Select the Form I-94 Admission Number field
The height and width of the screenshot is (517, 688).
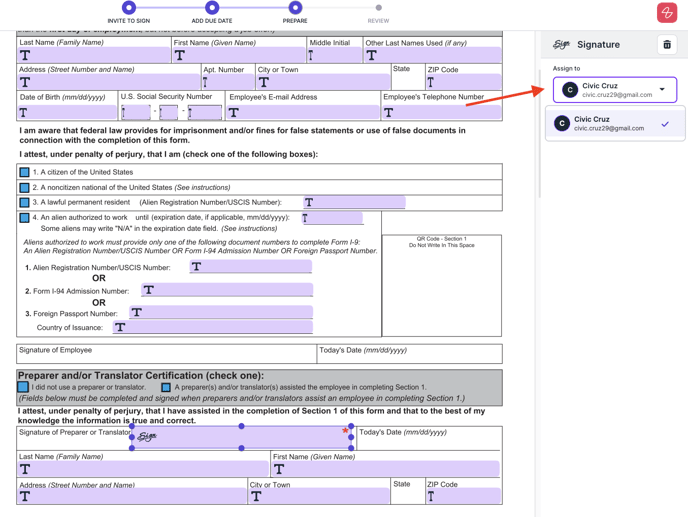[227, 290]
